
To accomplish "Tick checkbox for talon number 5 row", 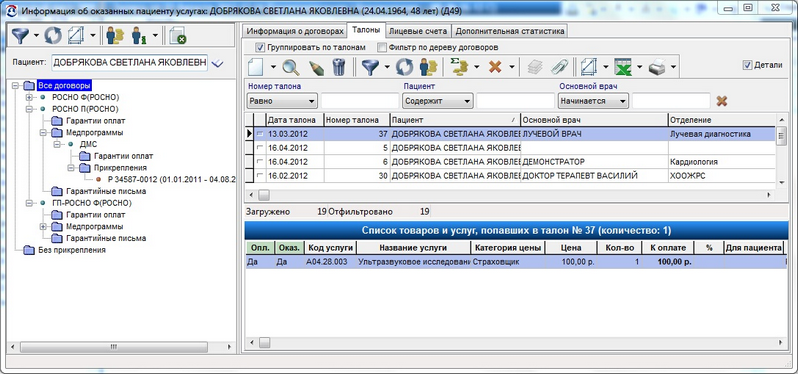I will pos(260,148).
